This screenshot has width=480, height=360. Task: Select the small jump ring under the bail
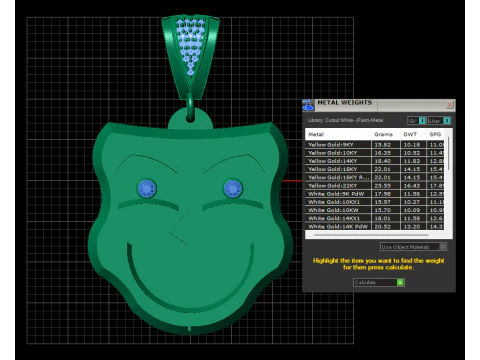click(x=190, y=108)
